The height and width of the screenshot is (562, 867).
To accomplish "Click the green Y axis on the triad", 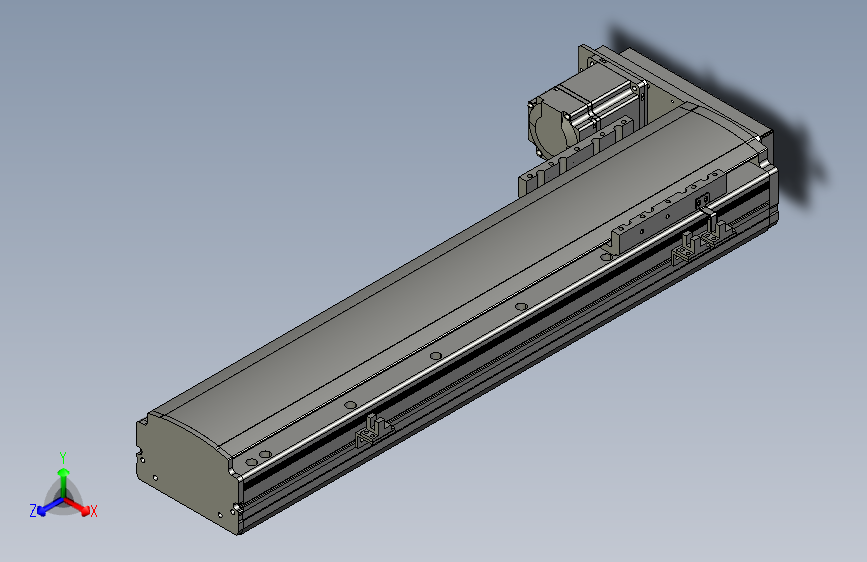I will [x=64, y=482].
